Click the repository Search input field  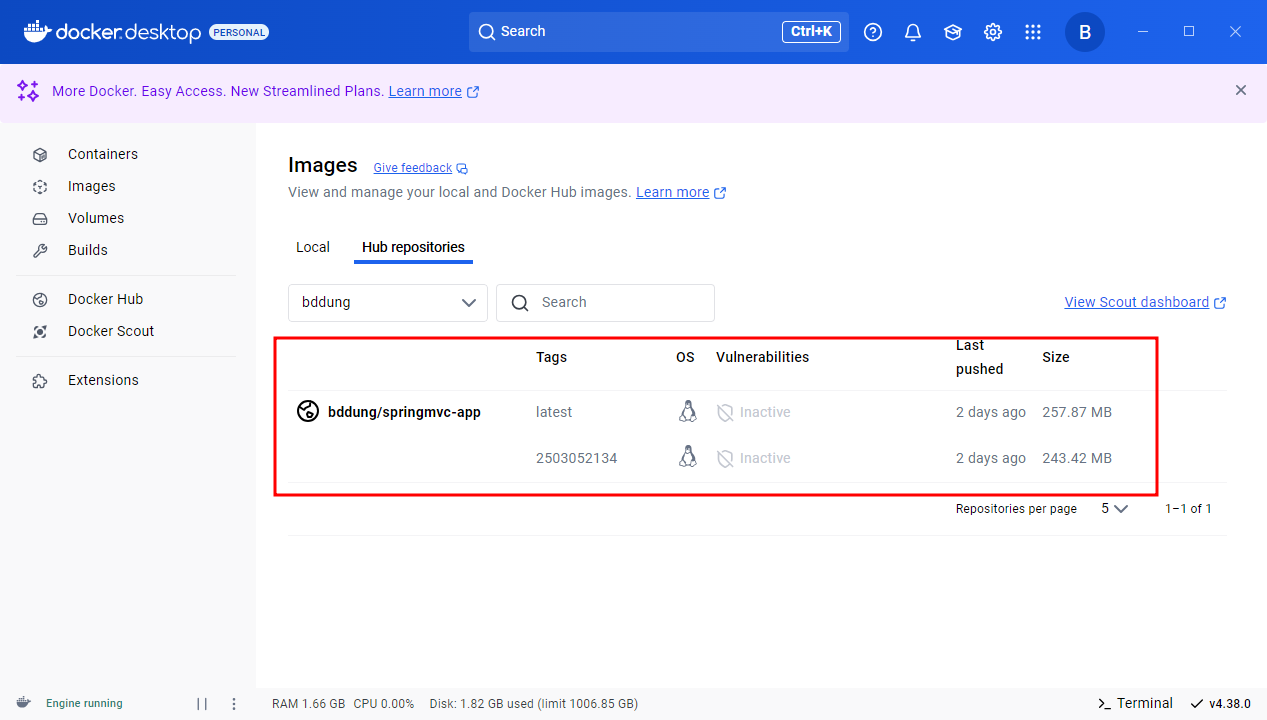605,302
